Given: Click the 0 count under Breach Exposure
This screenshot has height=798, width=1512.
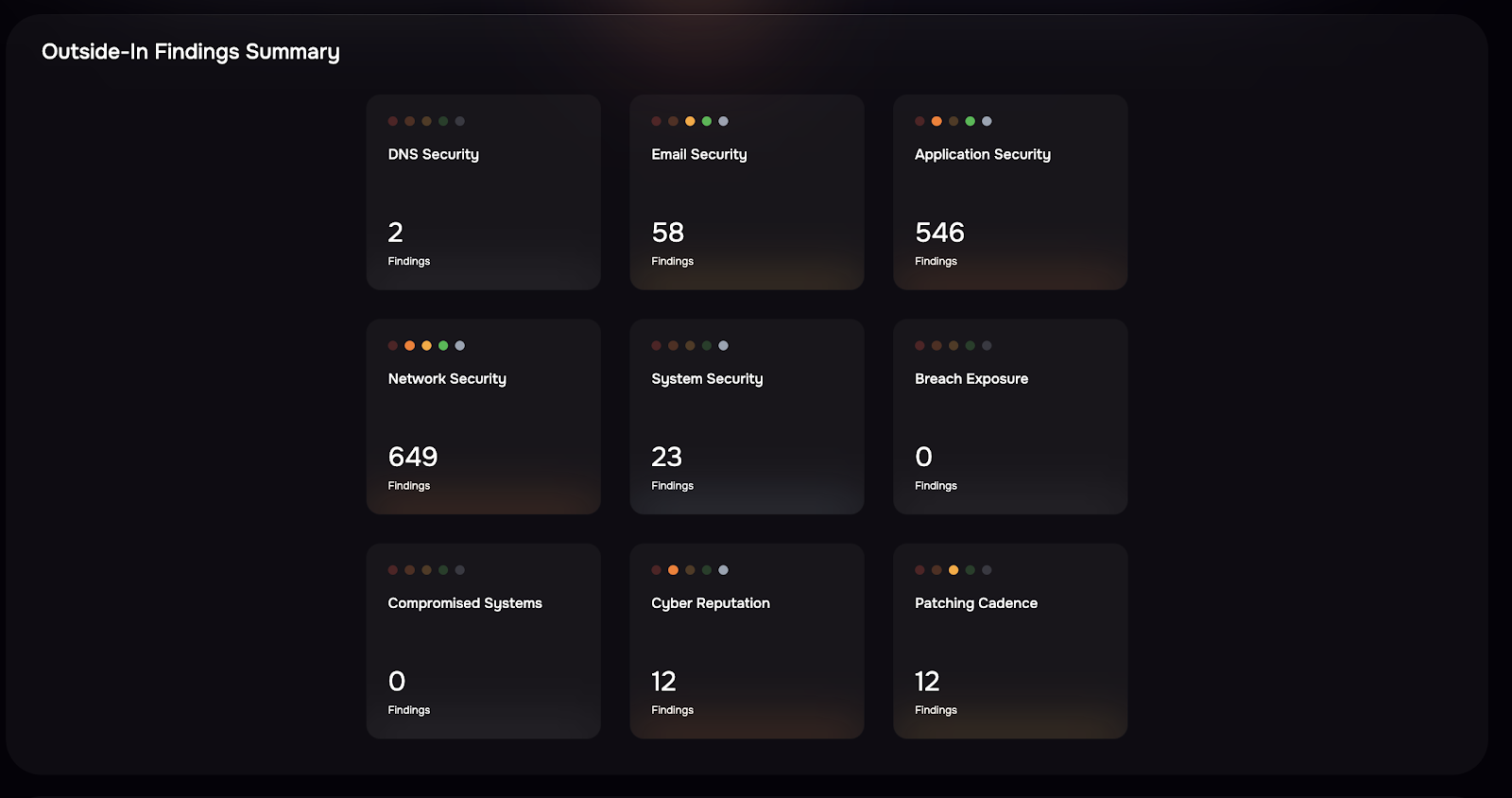Looking at the screenshot, I should click(923, 457).
